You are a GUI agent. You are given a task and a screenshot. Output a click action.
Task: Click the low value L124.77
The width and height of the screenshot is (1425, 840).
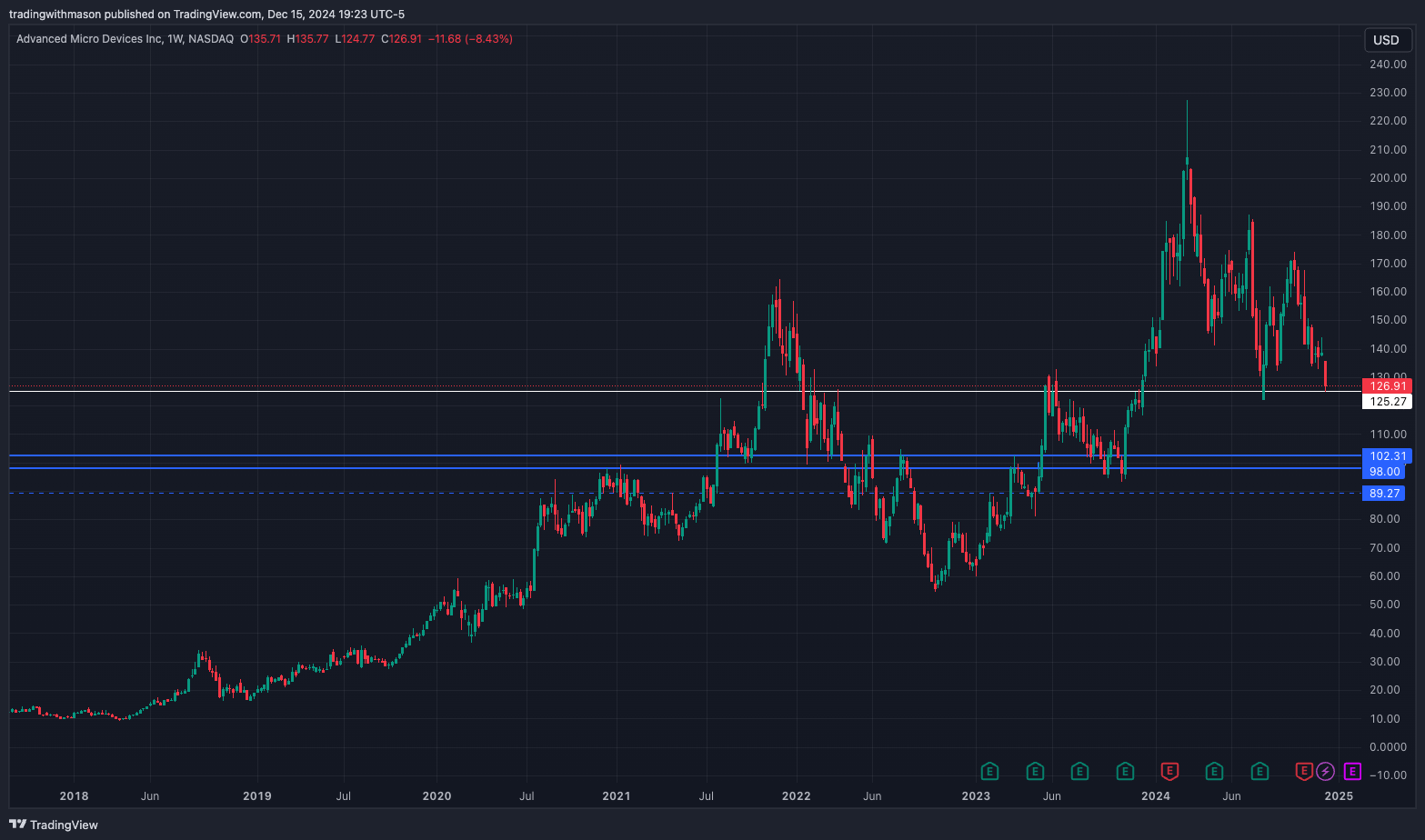coord(355,39)
